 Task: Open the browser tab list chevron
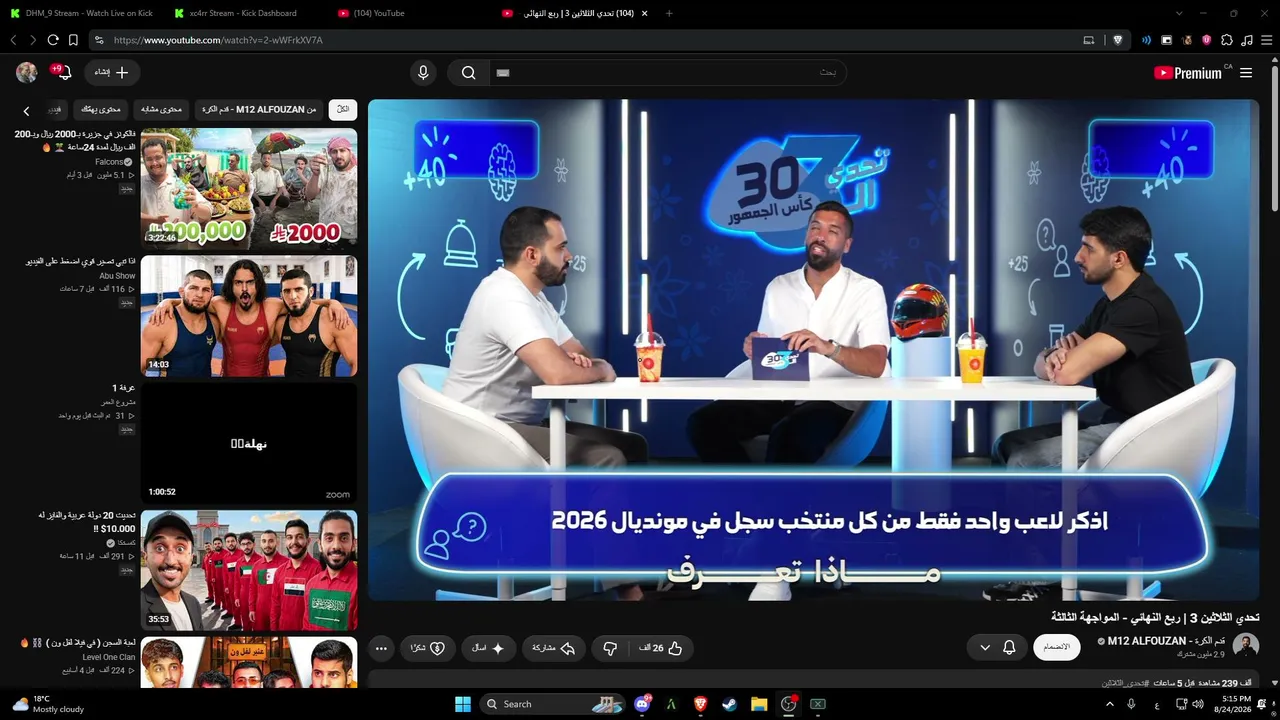[1179, 13]
